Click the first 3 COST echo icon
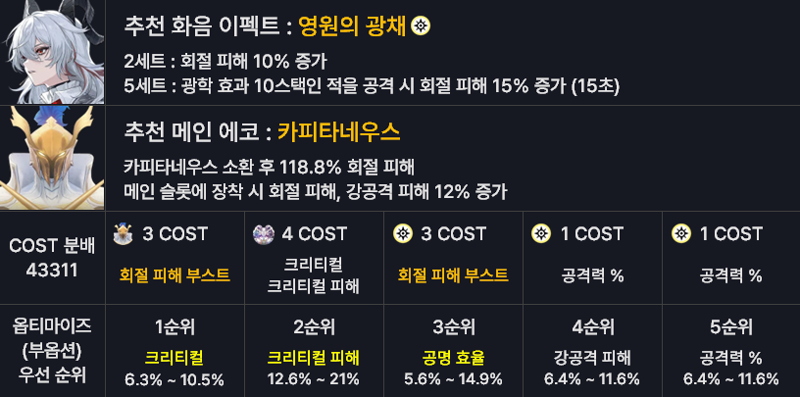The image size is (800, 397). point(122,234)
